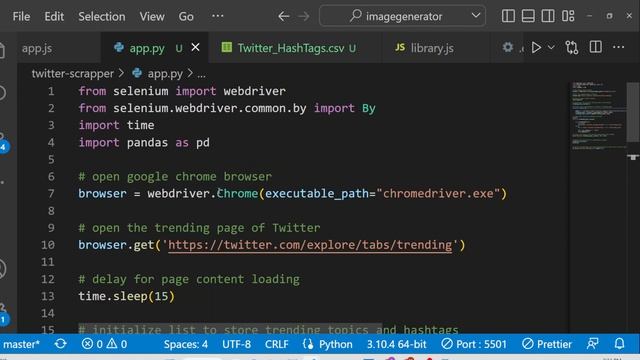Click the gear icon in the editor toolbar
Screen dimensions: 640x360
pyautogui.click(x=507, y=47)
